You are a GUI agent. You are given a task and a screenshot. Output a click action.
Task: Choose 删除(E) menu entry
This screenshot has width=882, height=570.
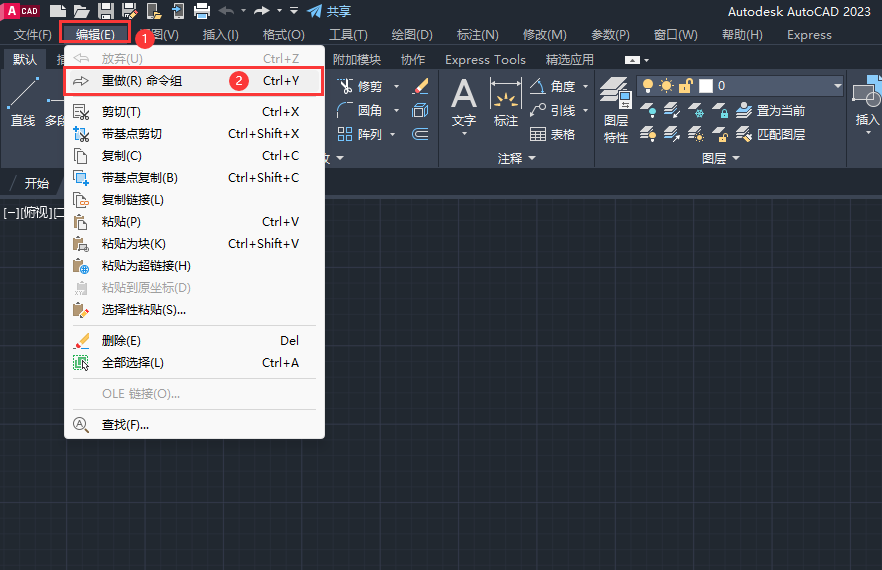point(194,341)
